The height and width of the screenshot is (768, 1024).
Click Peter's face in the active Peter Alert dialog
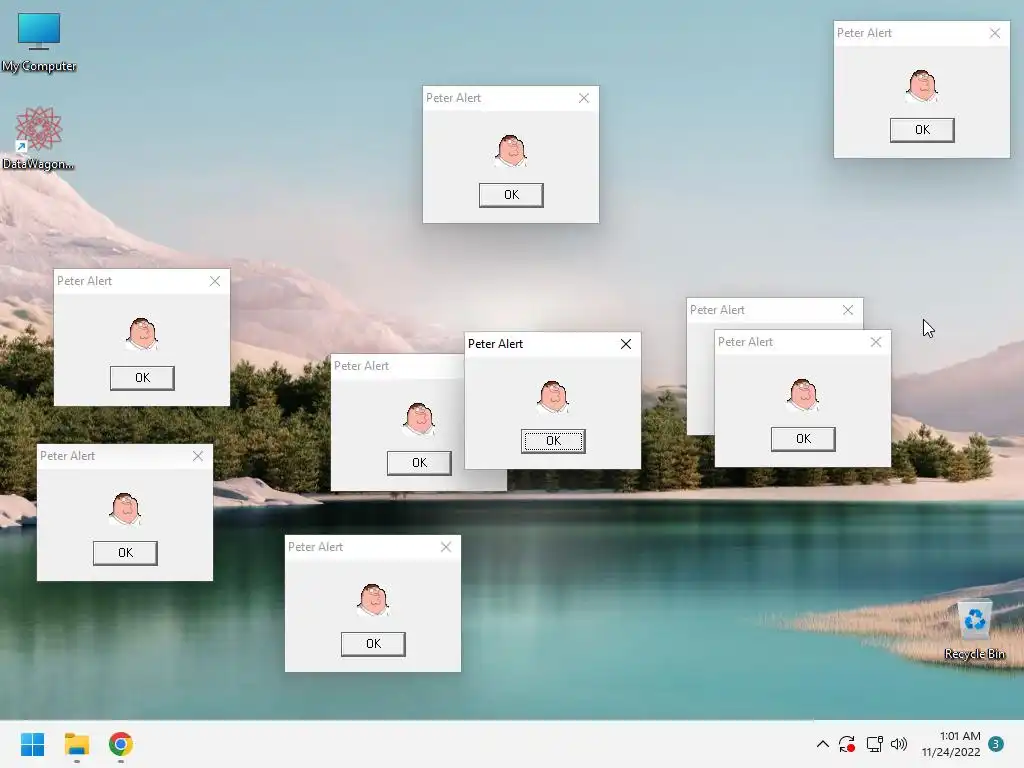coord(553,396)
